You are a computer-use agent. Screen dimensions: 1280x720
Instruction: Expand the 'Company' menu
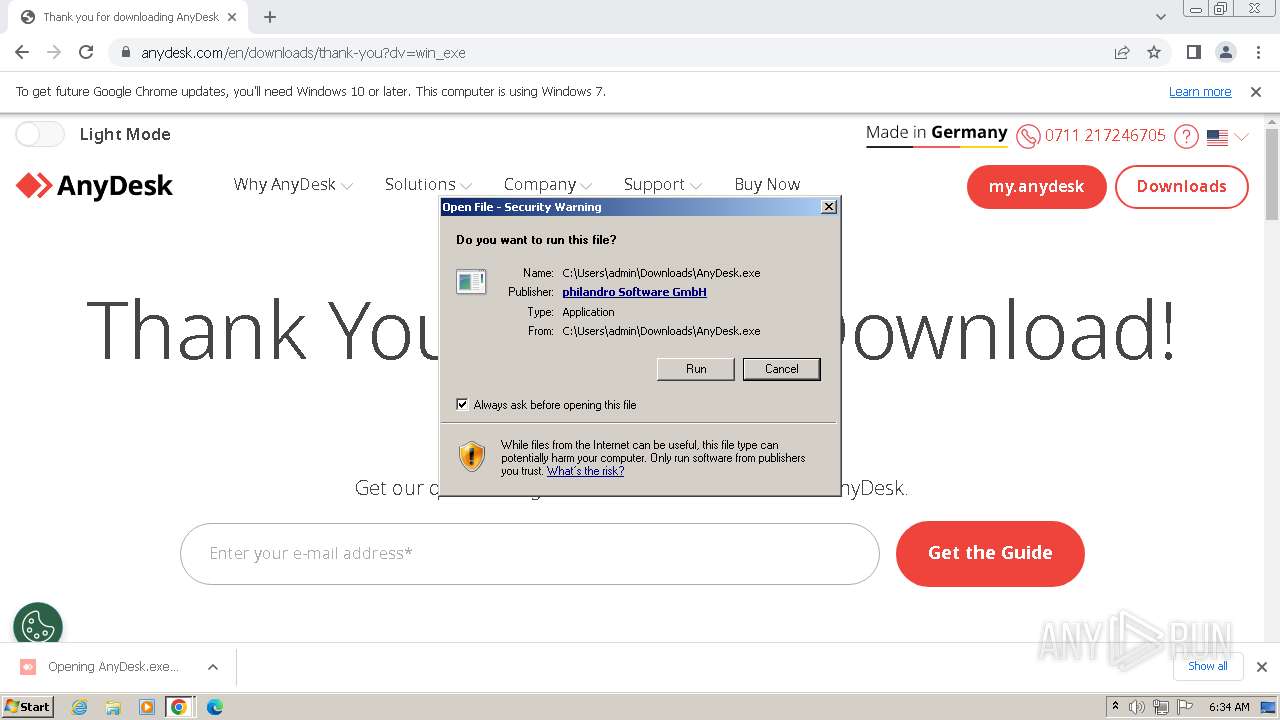(x=548, y=184)
